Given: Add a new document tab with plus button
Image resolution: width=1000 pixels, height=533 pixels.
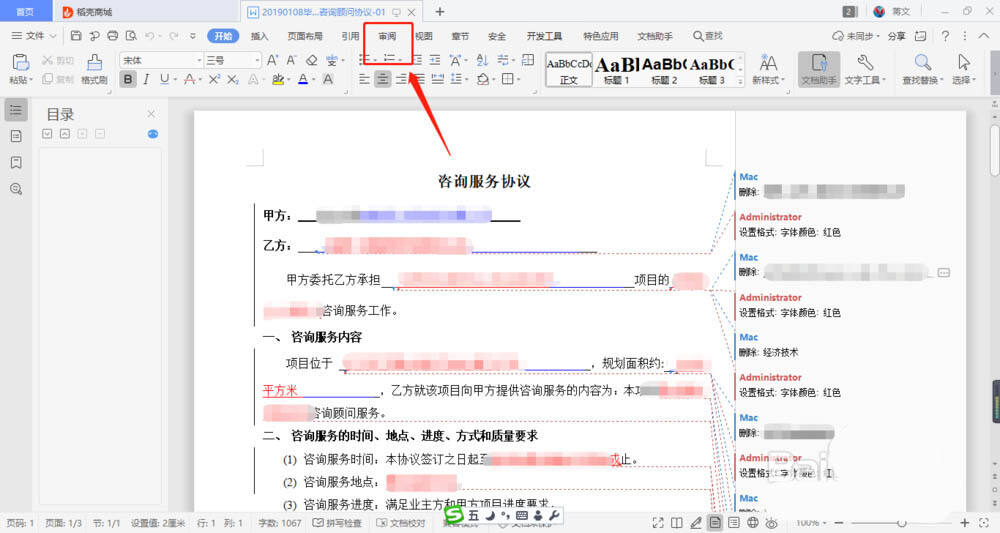Looking at the screenshot, I should click(x=439, y=11).
